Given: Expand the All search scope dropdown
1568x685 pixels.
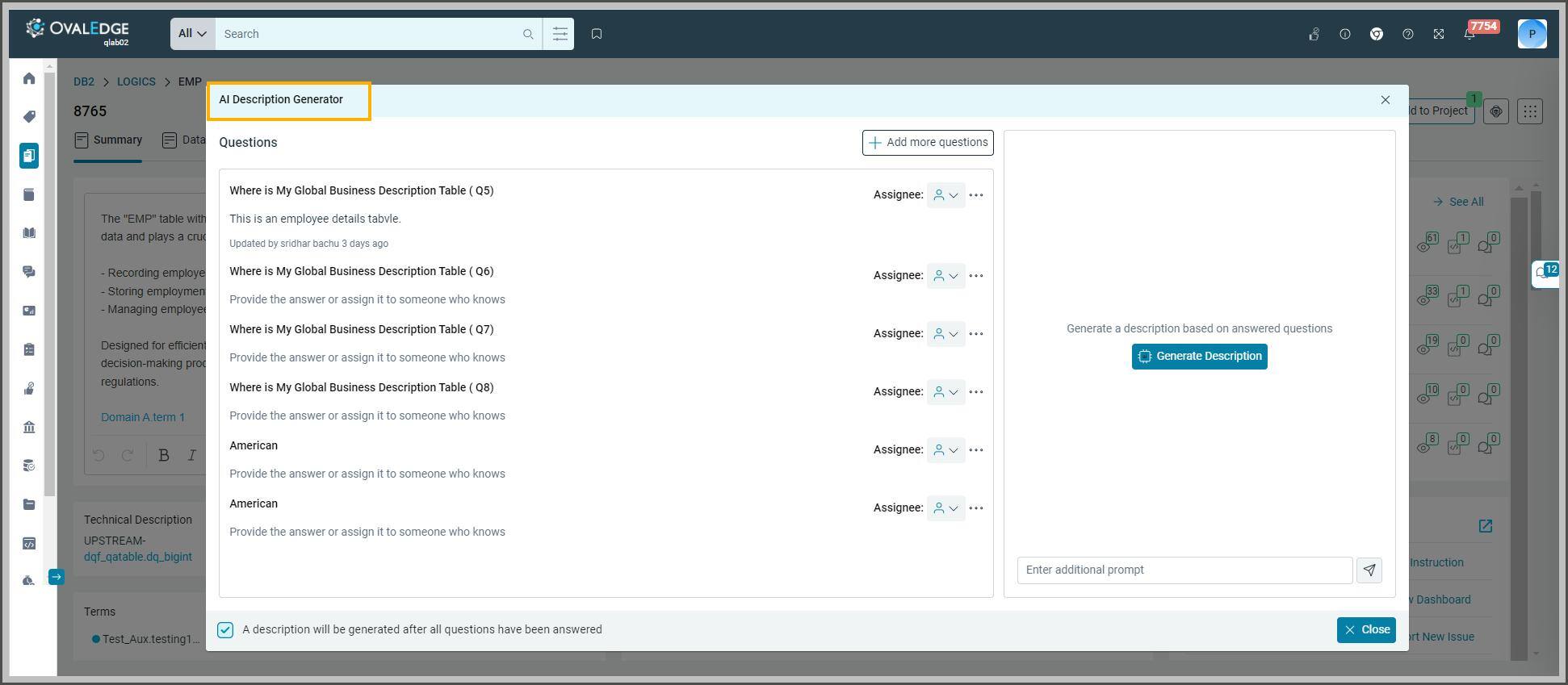Looking at the screenshot, I should (x=192, y=34).
